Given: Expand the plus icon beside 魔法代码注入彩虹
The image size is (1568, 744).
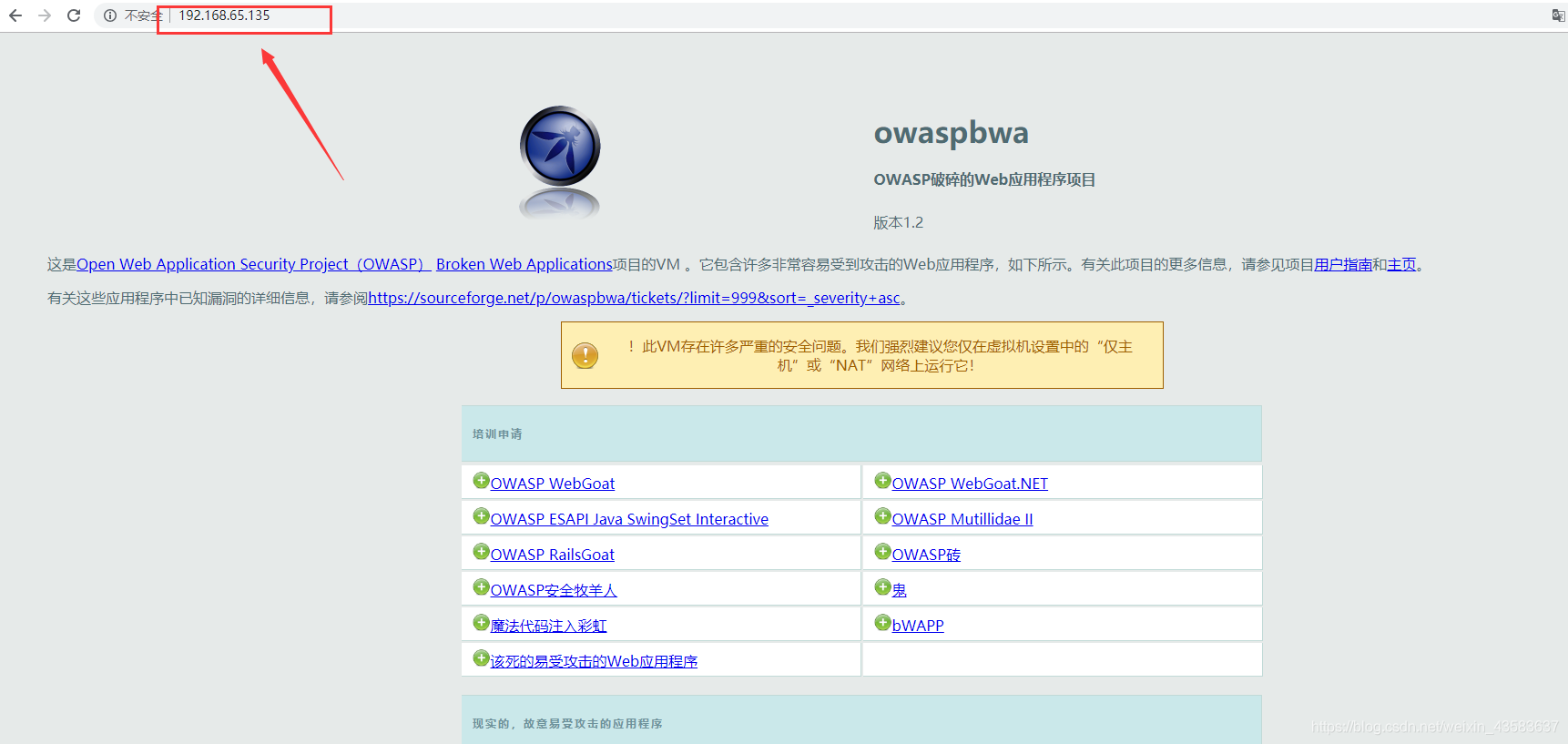Looking at the screenshot, I should (x=481, y=623).
